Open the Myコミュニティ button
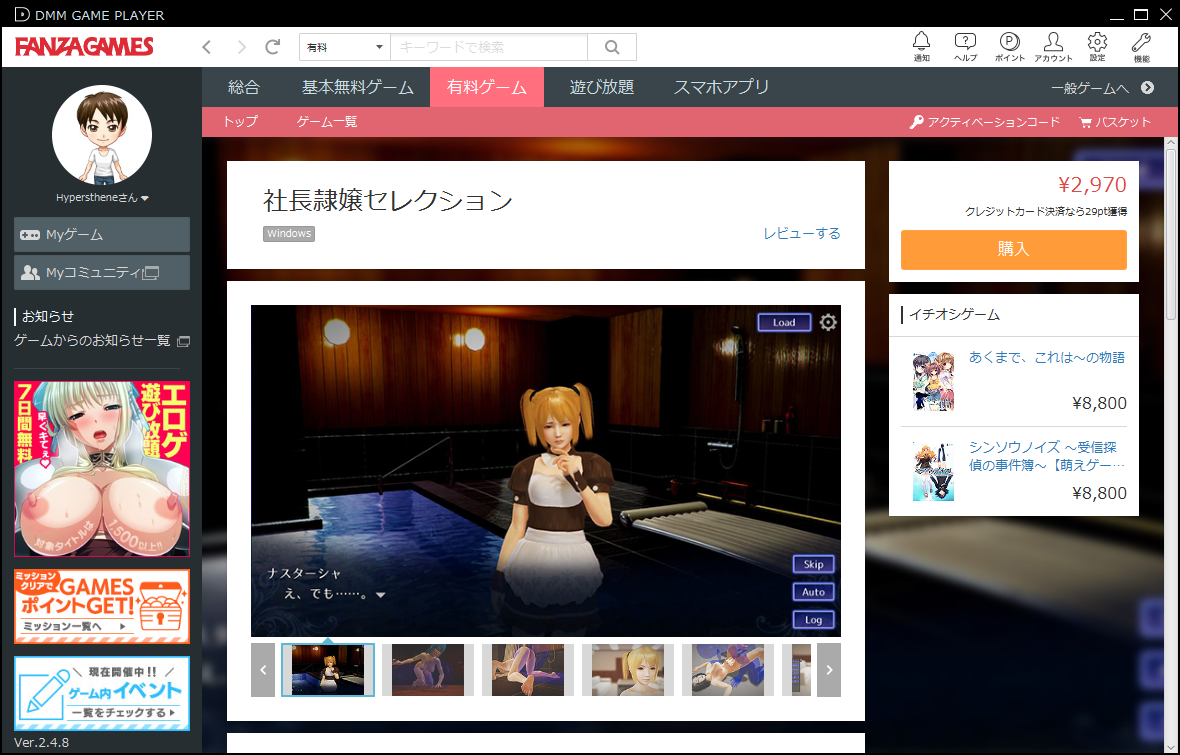Screen dimensions: 1180x755 (102, 272)
